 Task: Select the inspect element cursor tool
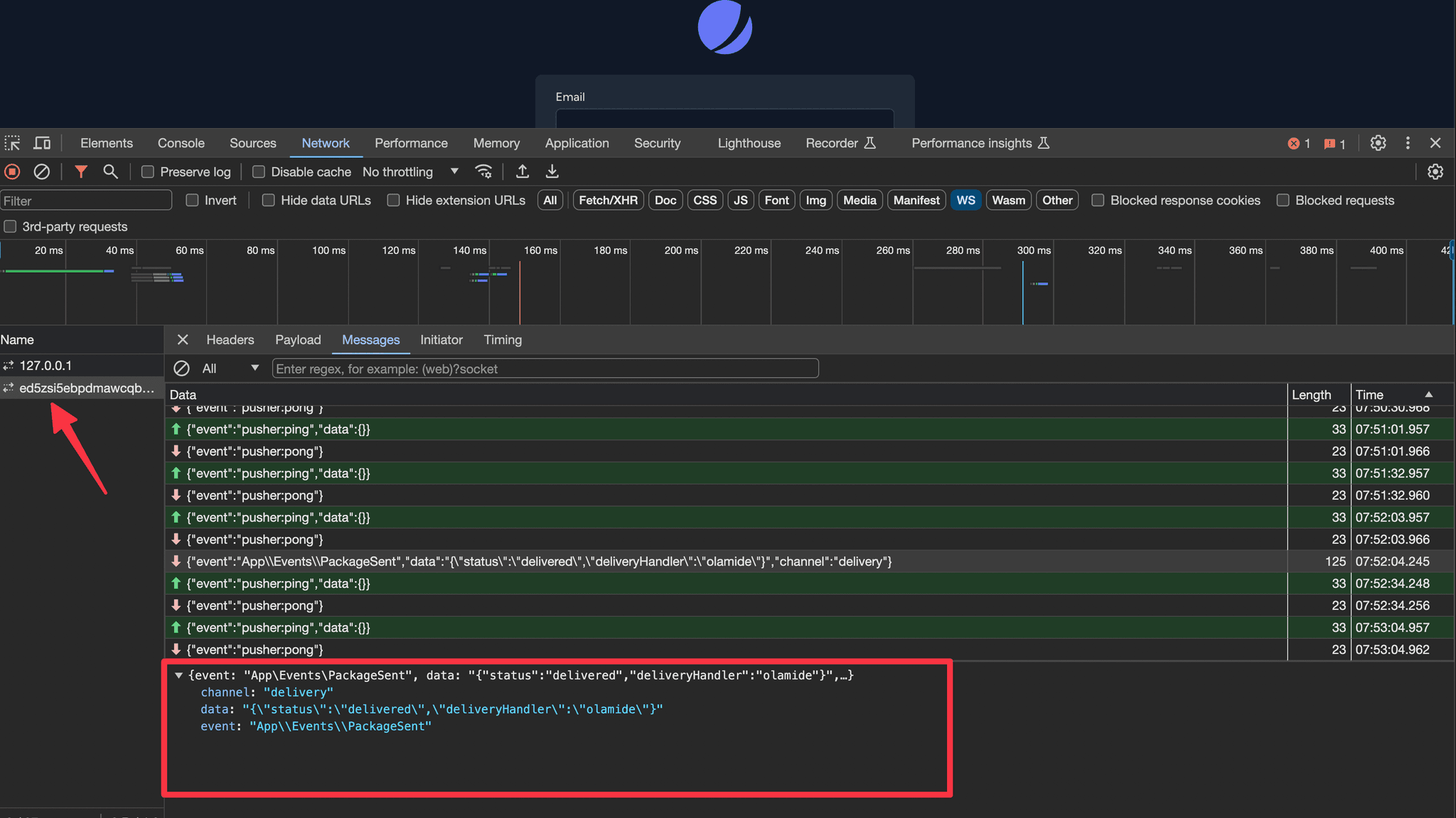tap(12, 143)
